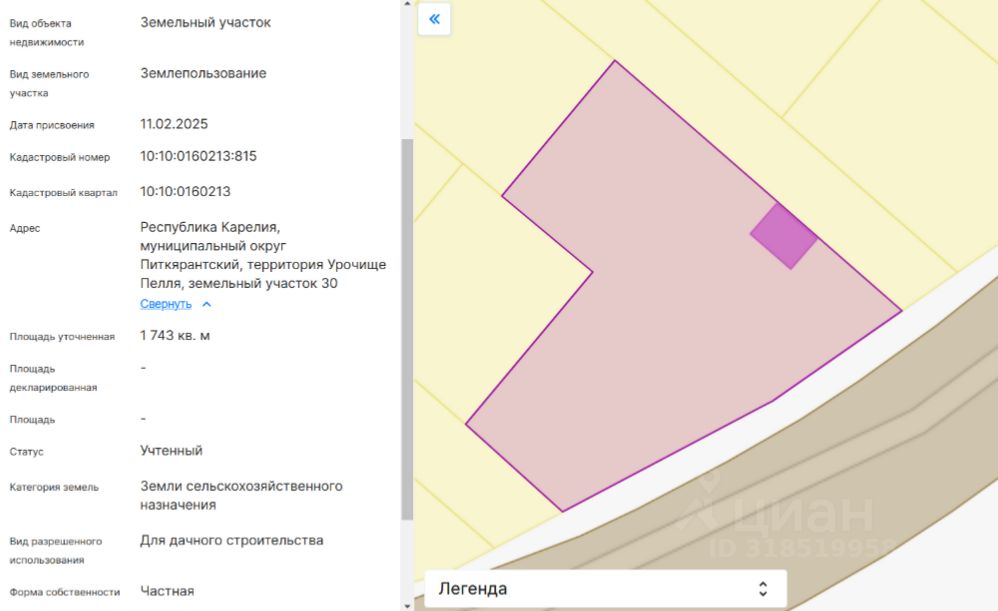Viewport: 998px width, 611px height.
Task: Click the 'Вид разрешенного использования' label
Action: click(56, 551)
